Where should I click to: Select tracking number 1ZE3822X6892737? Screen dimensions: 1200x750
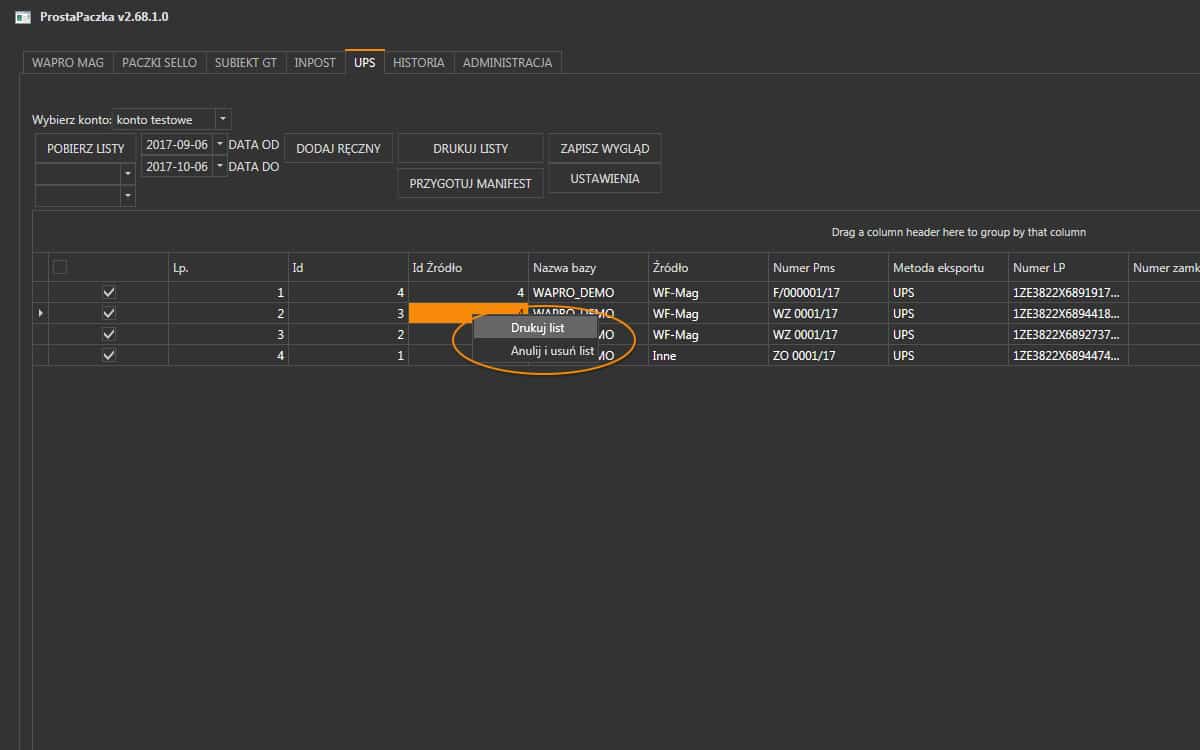point(1068,334)
